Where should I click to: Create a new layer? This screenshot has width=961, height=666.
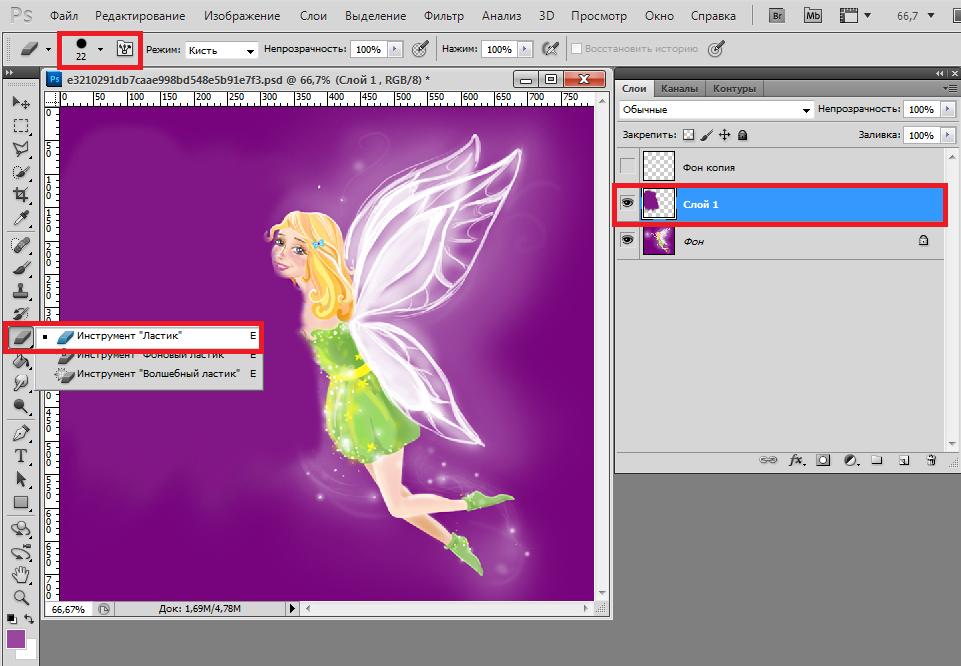(904, 460)
